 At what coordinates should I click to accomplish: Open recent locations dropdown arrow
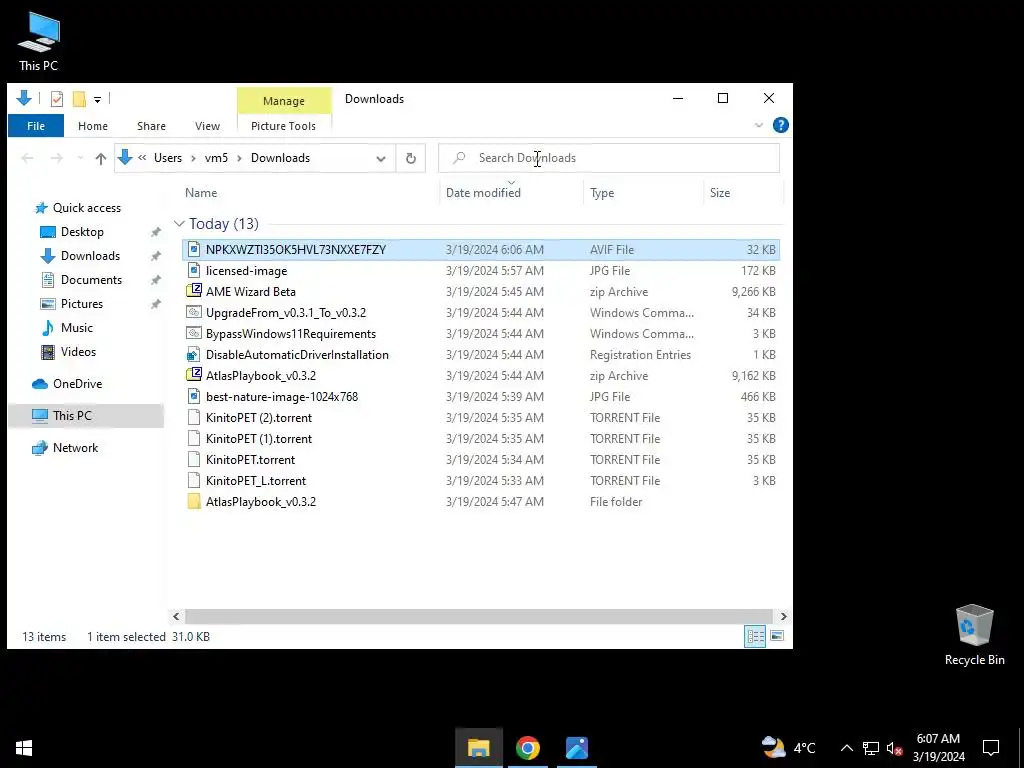(80, 158)
